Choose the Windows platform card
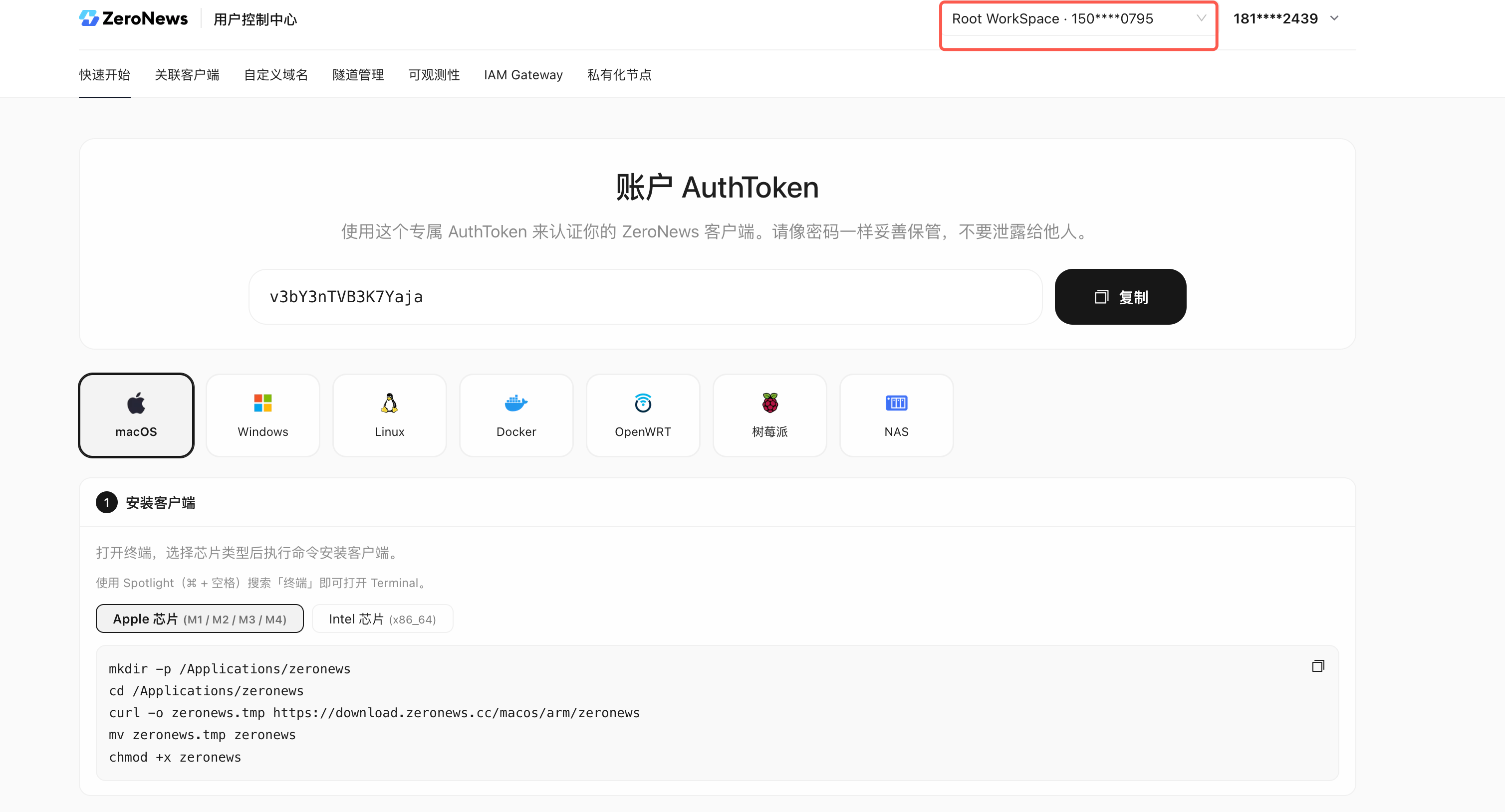 [263, 415]
